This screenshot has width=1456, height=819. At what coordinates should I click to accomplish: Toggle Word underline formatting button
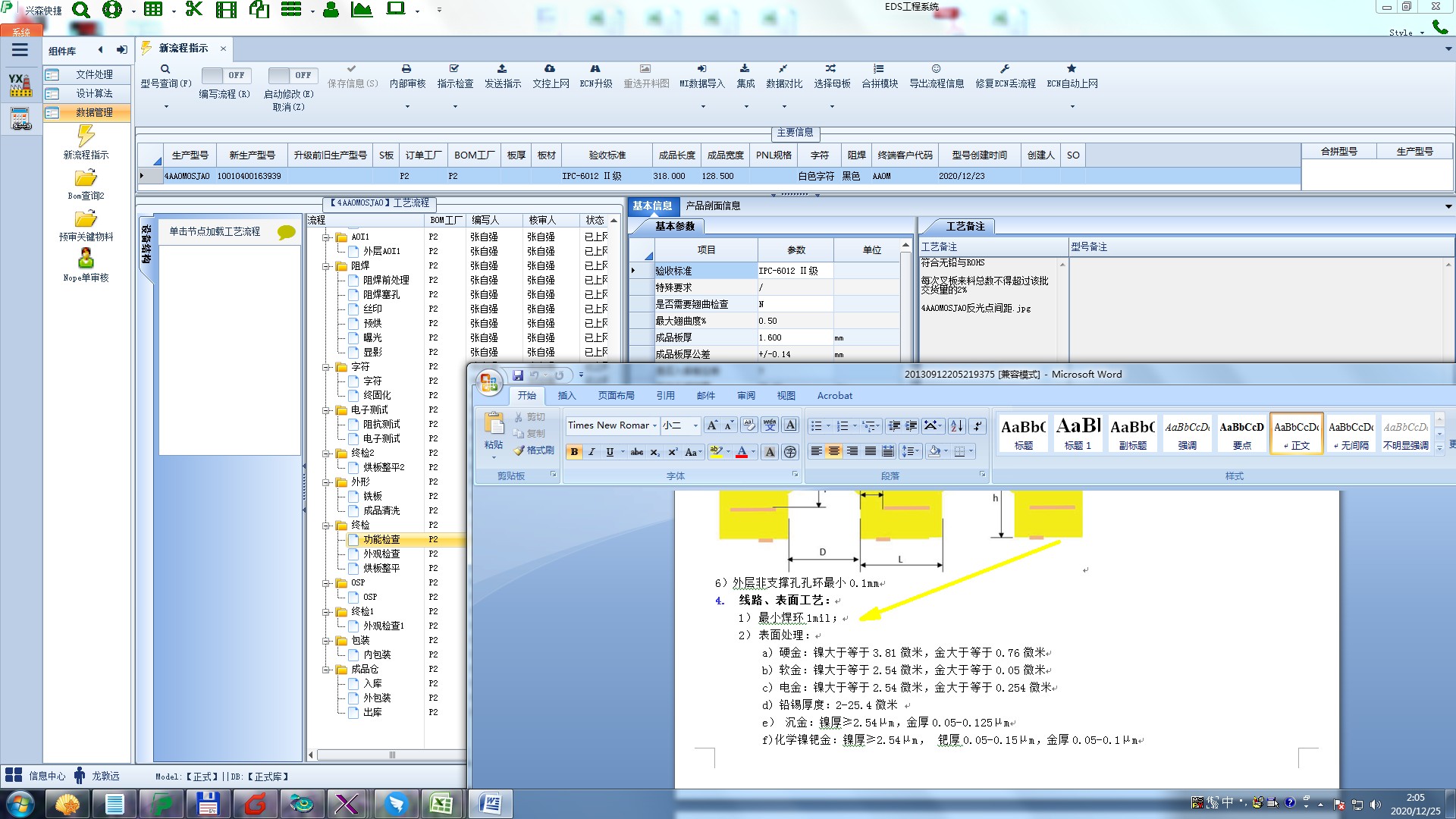coord(610,452)
